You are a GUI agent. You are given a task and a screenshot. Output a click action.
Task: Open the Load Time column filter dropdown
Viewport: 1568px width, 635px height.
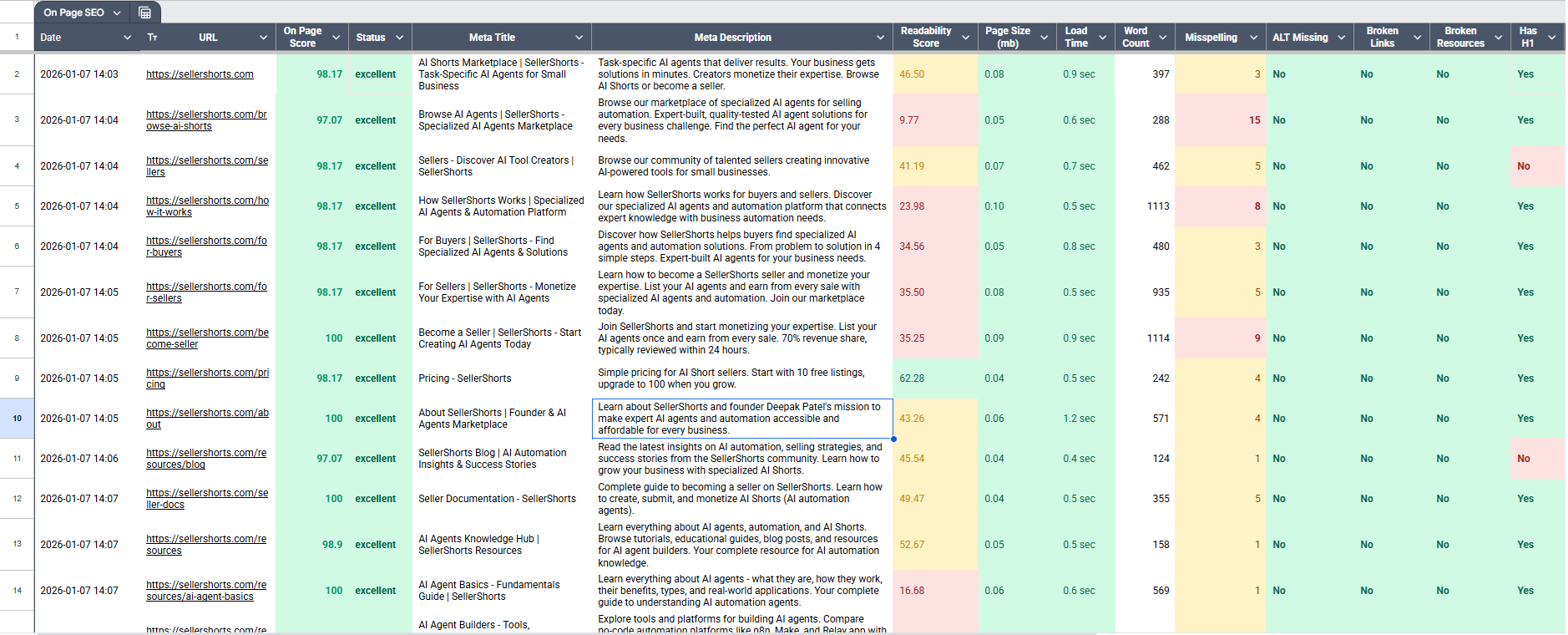(1102, 38)
